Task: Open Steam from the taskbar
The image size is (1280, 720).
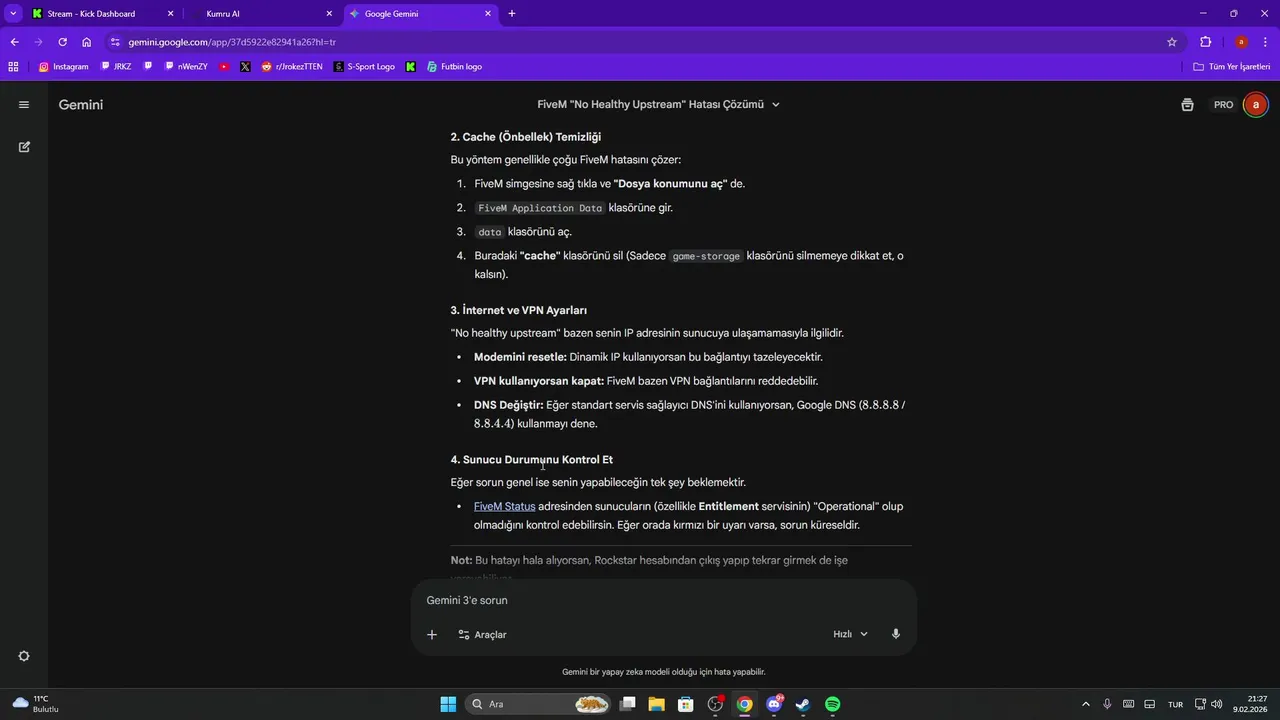Action: pos(803,704)
